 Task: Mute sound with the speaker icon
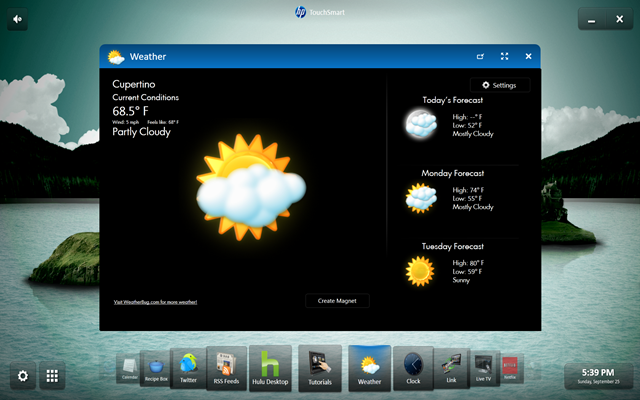pyautogui.click(x=17, y=19)
